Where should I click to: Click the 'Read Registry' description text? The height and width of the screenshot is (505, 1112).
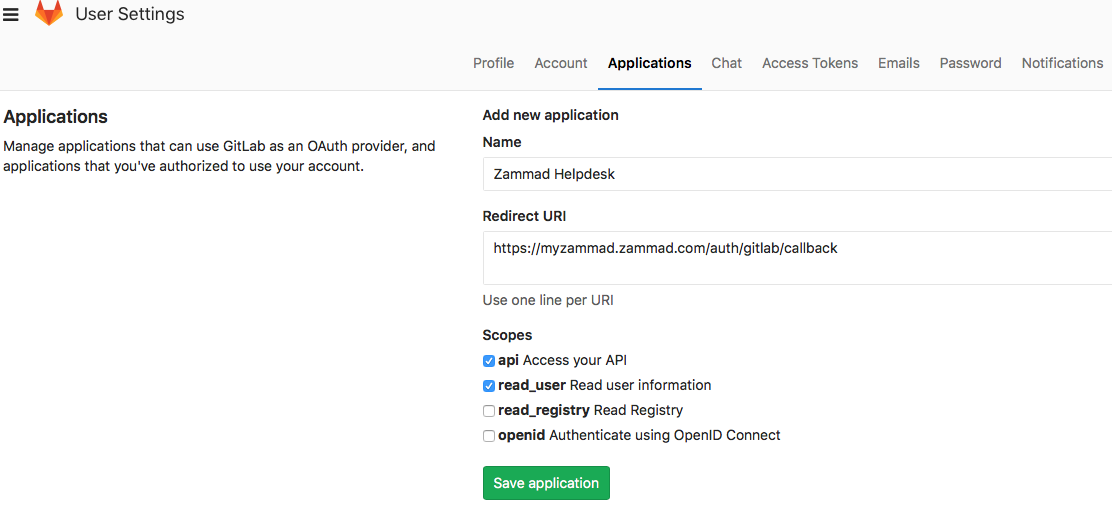point(638,410)
